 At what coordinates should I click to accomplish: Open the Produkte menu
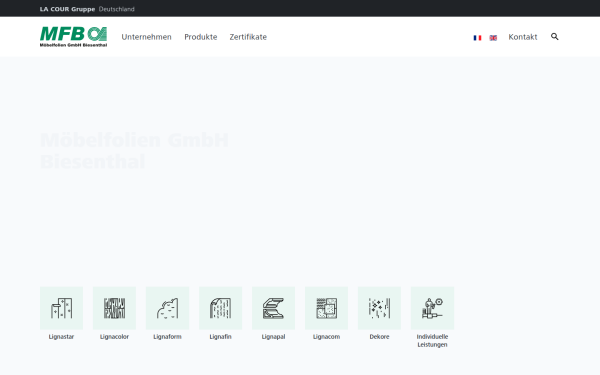201,37
